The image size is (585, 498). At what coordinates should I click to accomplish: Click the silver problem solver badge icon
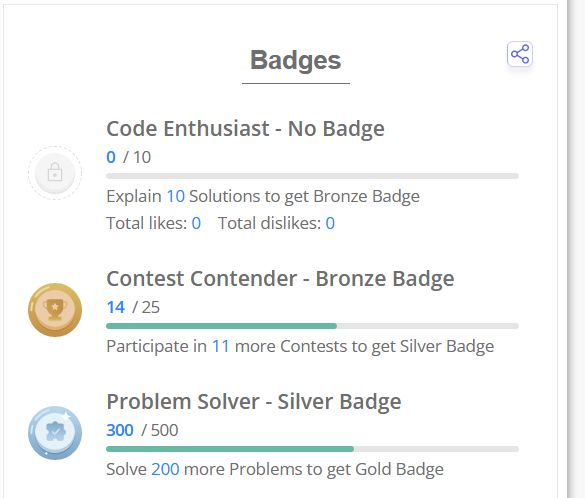pos(55,433)
